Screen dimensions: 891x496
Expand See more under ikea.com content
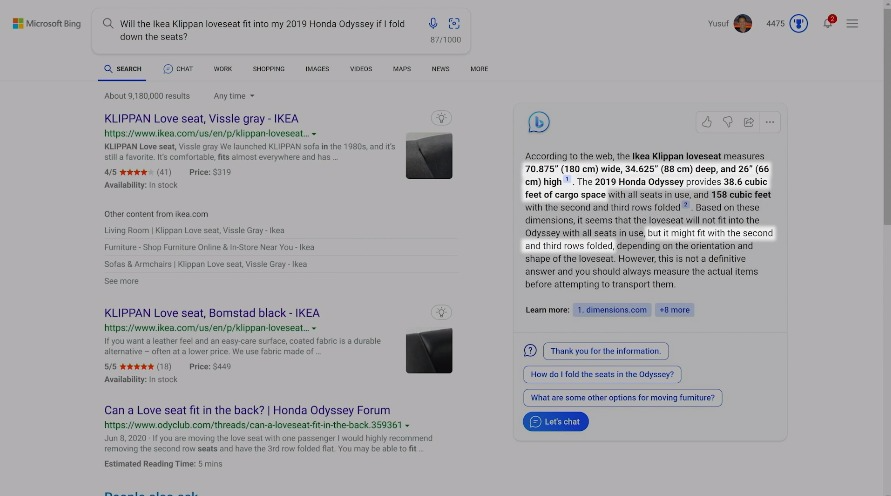click(x=121, y=281)
